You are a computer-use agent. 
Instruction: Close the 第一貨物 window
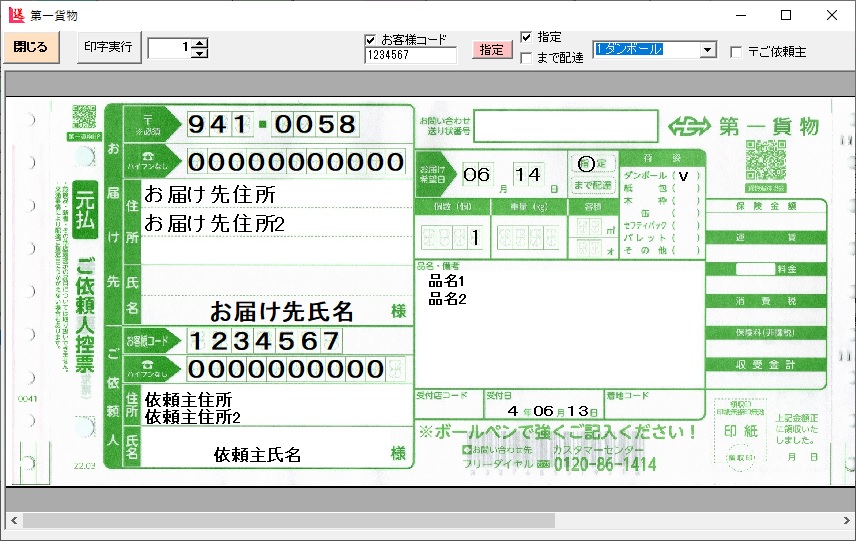point(831,15)
